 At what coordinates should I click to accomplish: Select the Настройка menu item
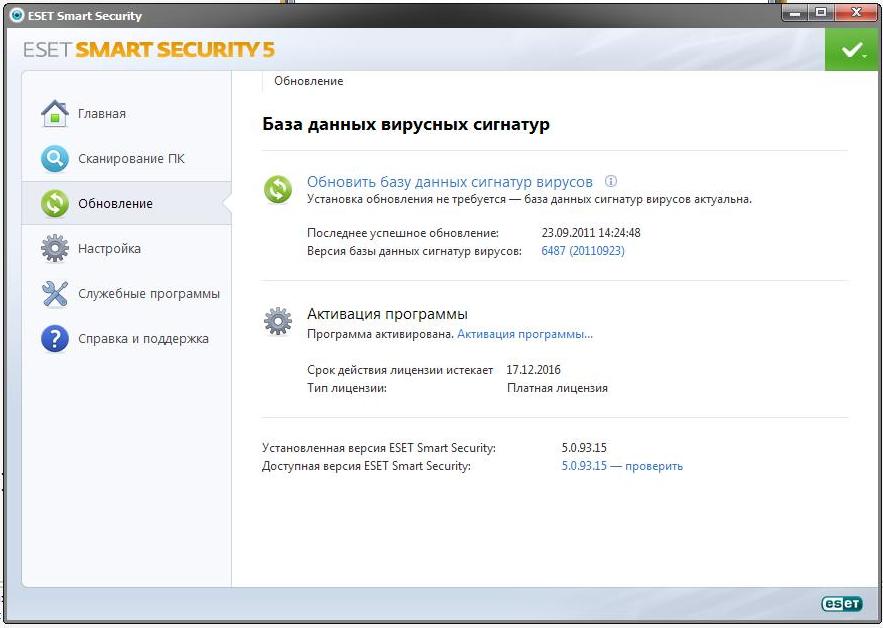click(x=109, y=249)
